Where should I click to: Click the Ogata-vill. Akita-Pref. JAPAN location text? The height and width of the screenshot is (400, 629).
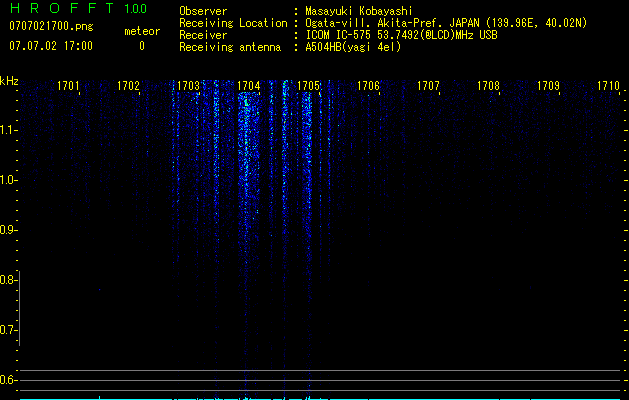(446, 23)
